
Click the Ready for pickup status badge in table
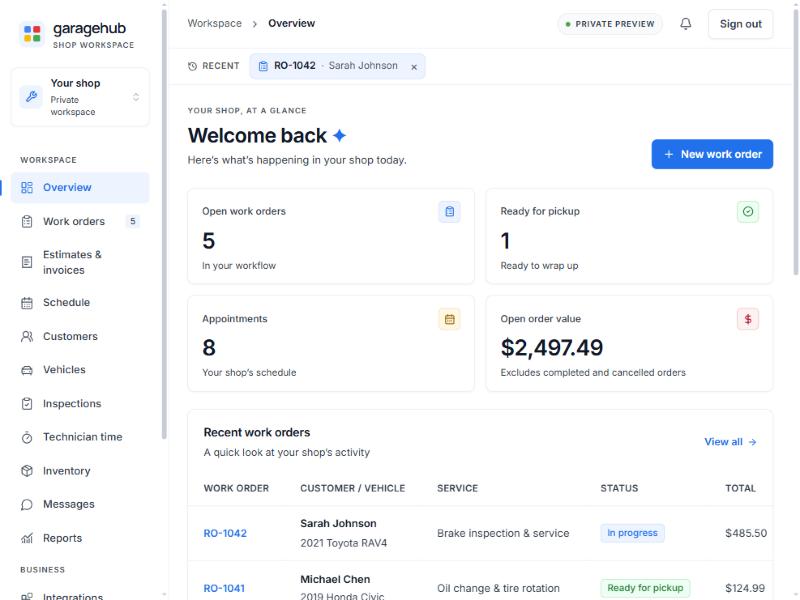645,588
